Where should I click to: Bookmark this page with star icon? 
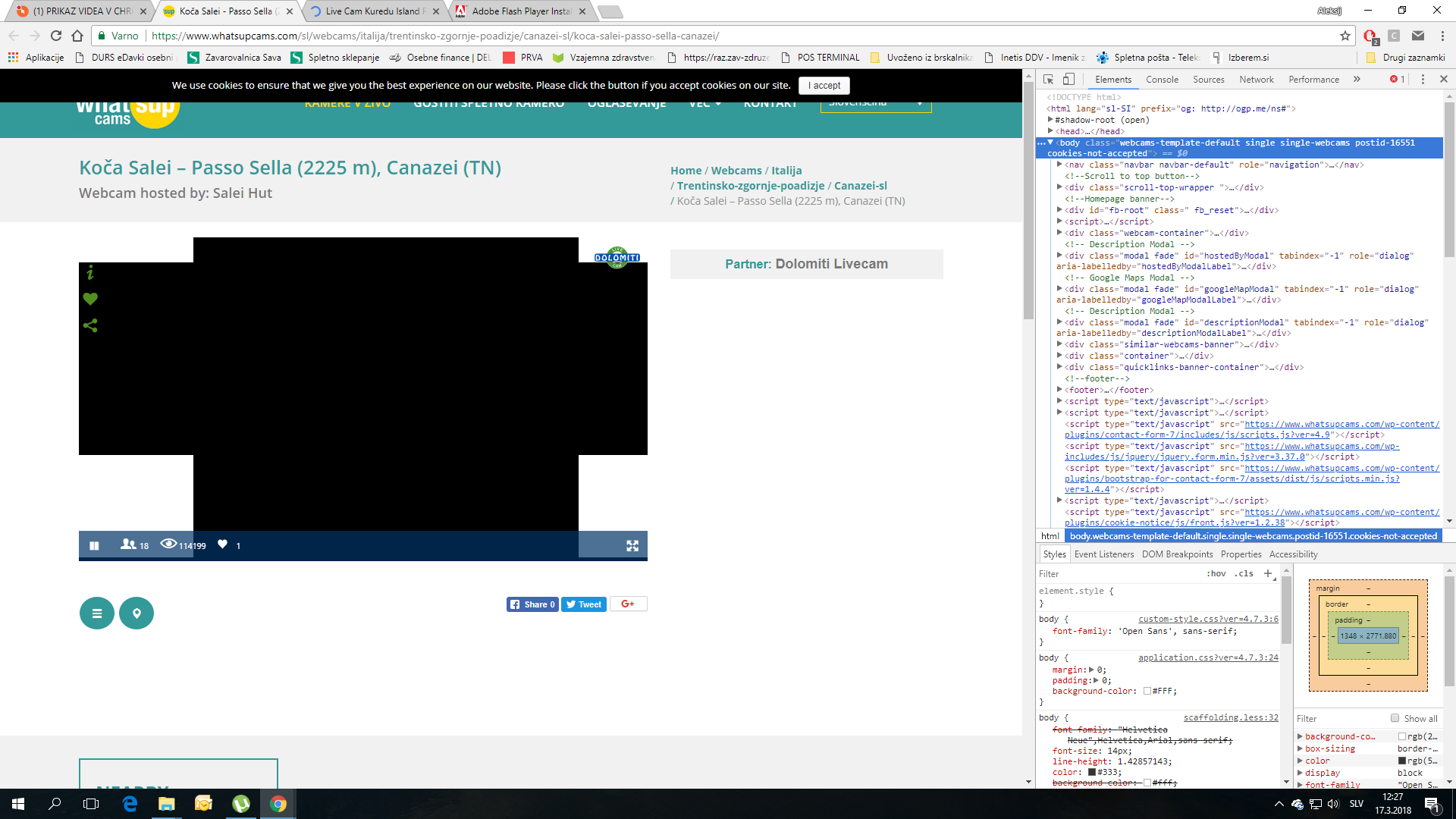coord(1345,36)
